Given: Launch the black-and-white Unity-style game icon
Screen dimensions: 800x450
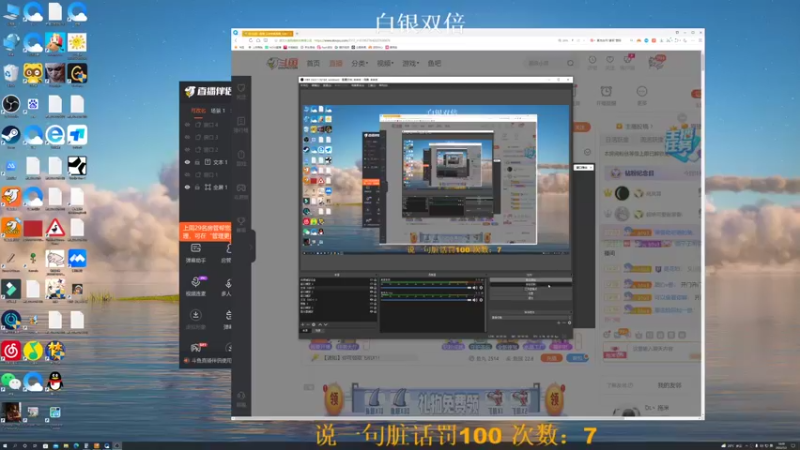Looking at the screenshot, I should [77, 166].
